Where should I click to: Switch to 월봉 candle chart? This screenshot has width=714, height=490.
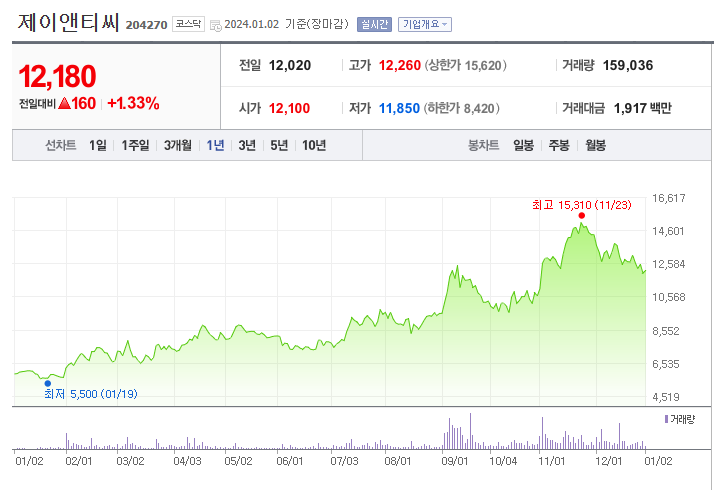click(x=595, y=145)
